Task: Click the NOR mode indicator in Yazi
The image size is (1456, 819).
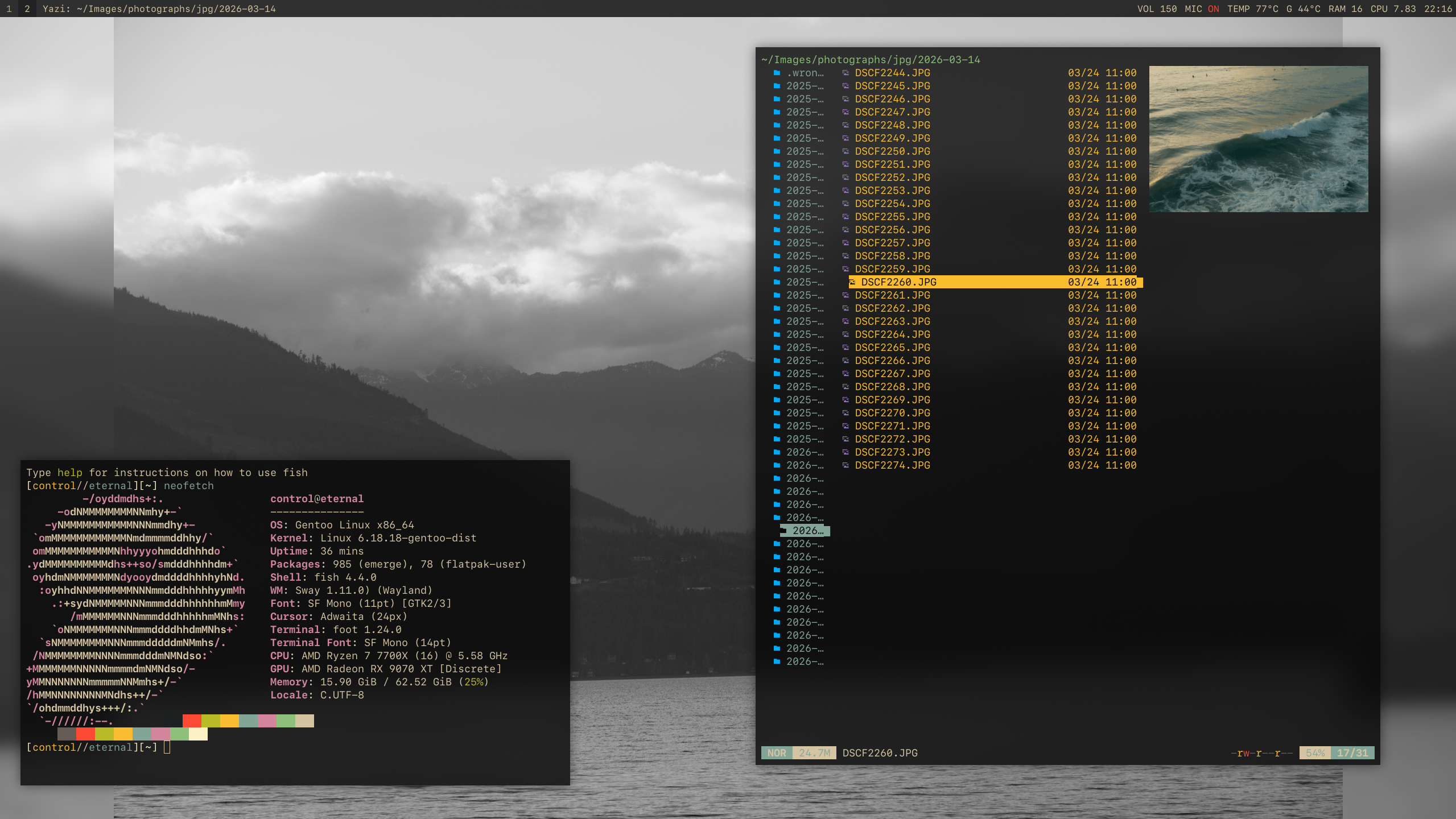Action: (776, 753)
